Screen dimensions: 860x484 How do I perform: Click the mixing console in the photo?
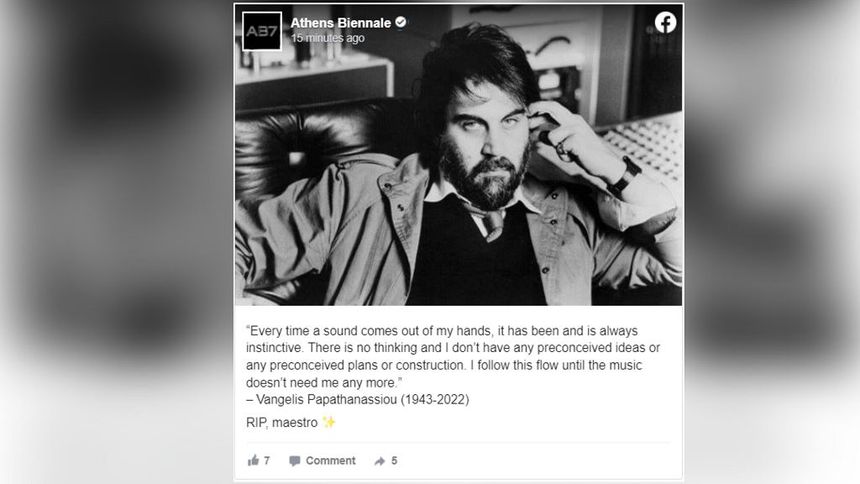tap(645, 144)
